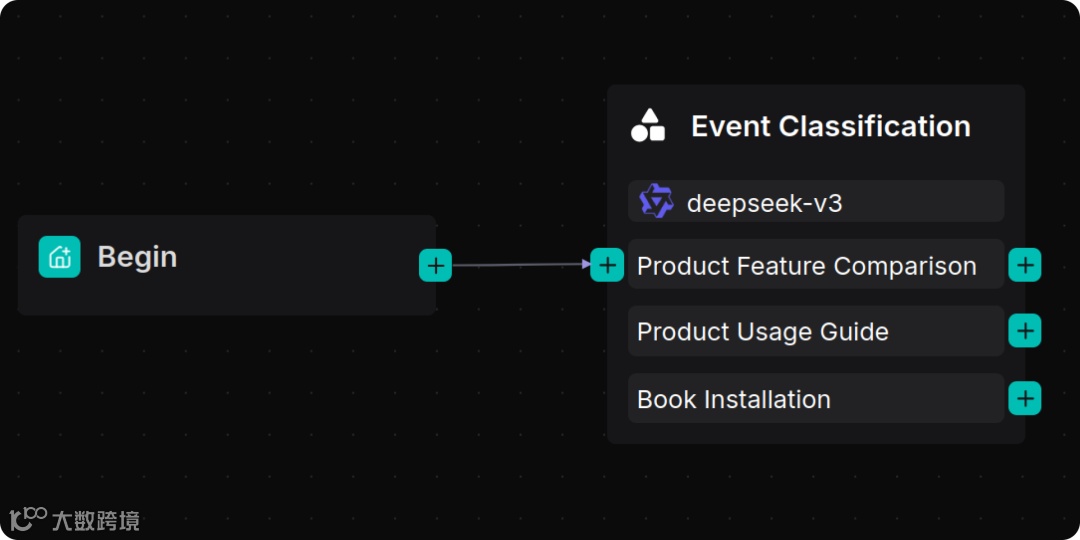Viewport: 1080px width, 540px height.
Task: Click the Begin node label
Action: pos(137,257)
